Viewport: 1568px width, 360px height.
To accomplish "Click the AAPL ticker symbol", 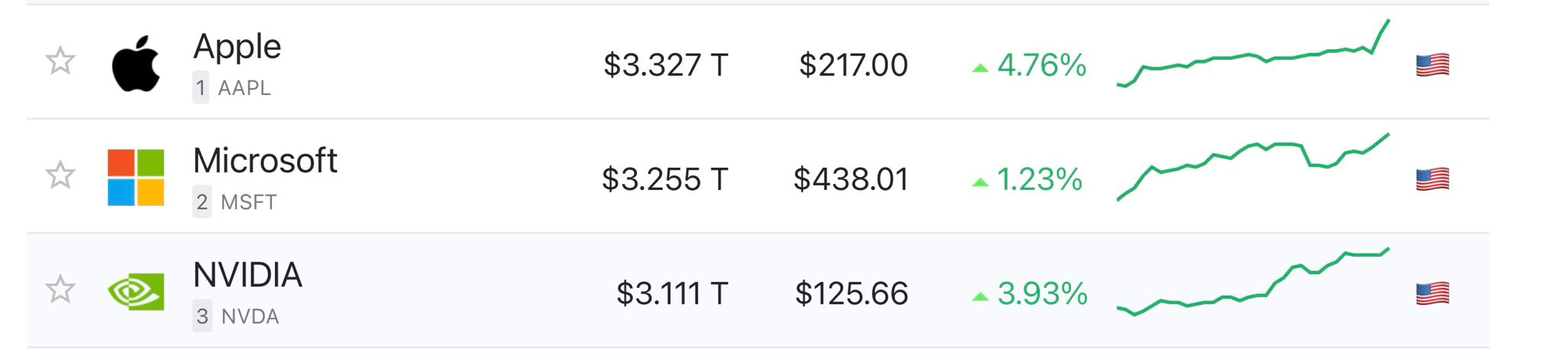I will [x=244, y=88].
